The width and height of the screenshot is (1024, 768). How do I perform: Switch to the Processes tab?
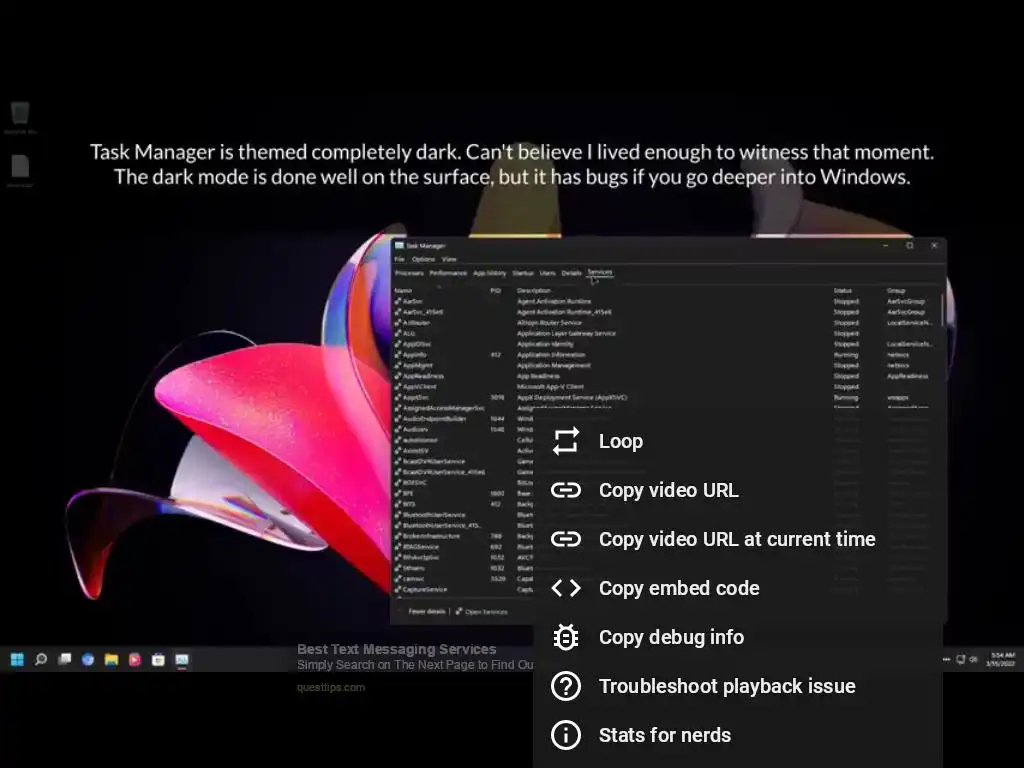point(409,273)
